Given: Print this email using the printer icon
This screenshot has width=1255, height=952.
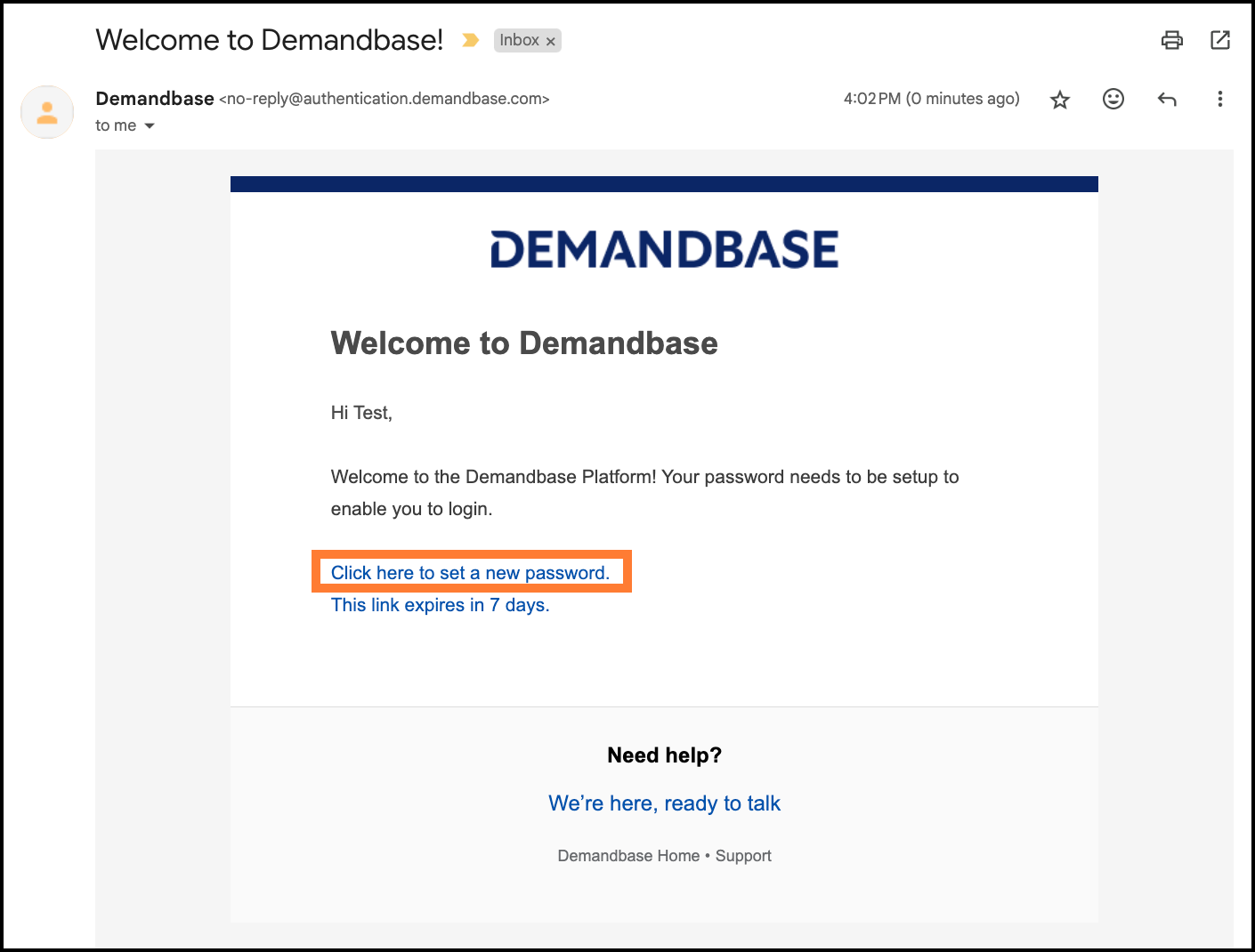Looking at the screenshot, I should tap(1171, 40).
